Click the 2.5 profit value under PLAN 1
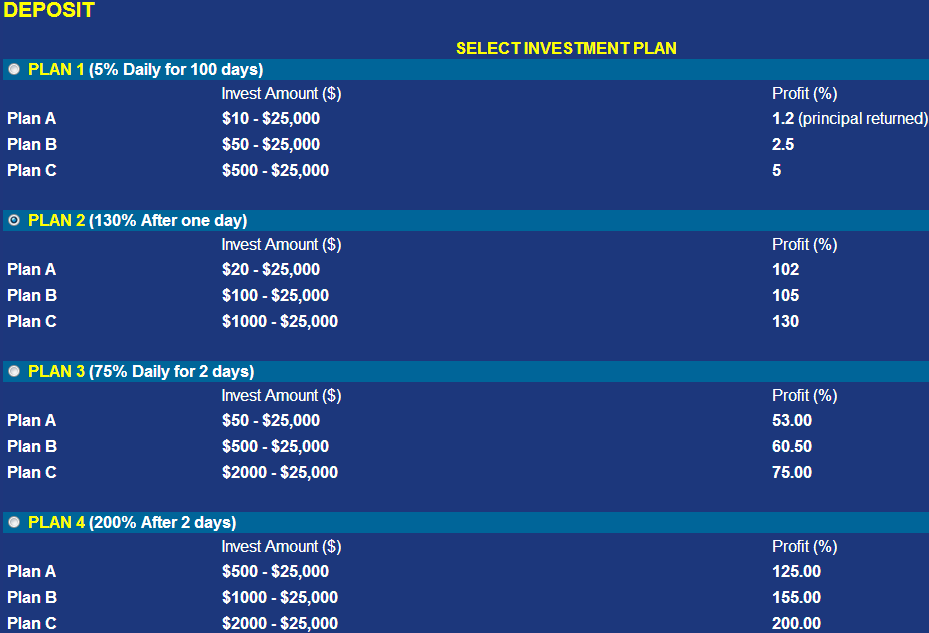 (x=783, y=144)
